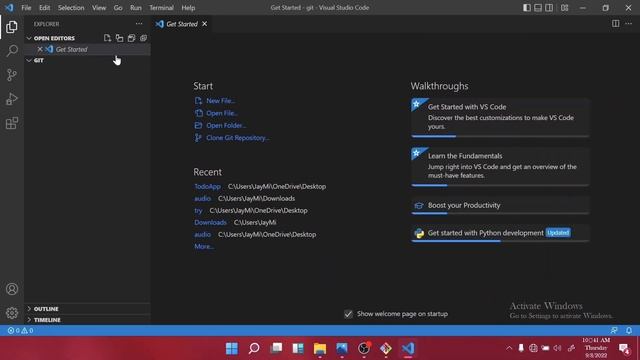Open the Selection menu
Screen dimensions: 640x360
[71, 7]
